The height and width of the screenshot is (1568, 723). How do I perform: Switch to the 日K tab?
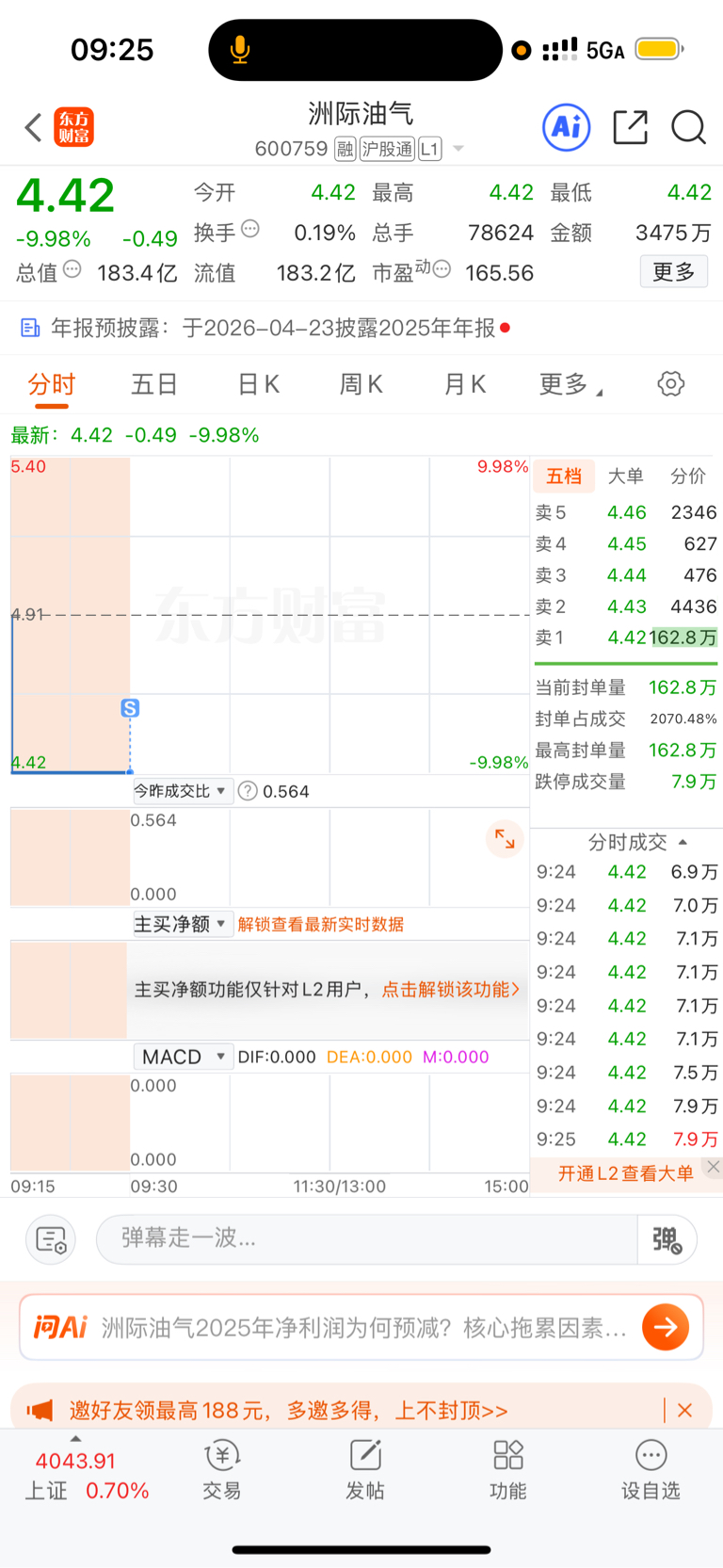point(259,384)
